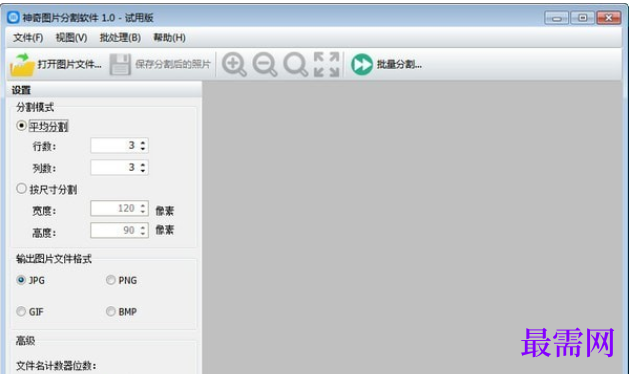Choose GIF output format
Image resolution: width=633 pixels, height=374 pixels.
click(x=21, y=311)
